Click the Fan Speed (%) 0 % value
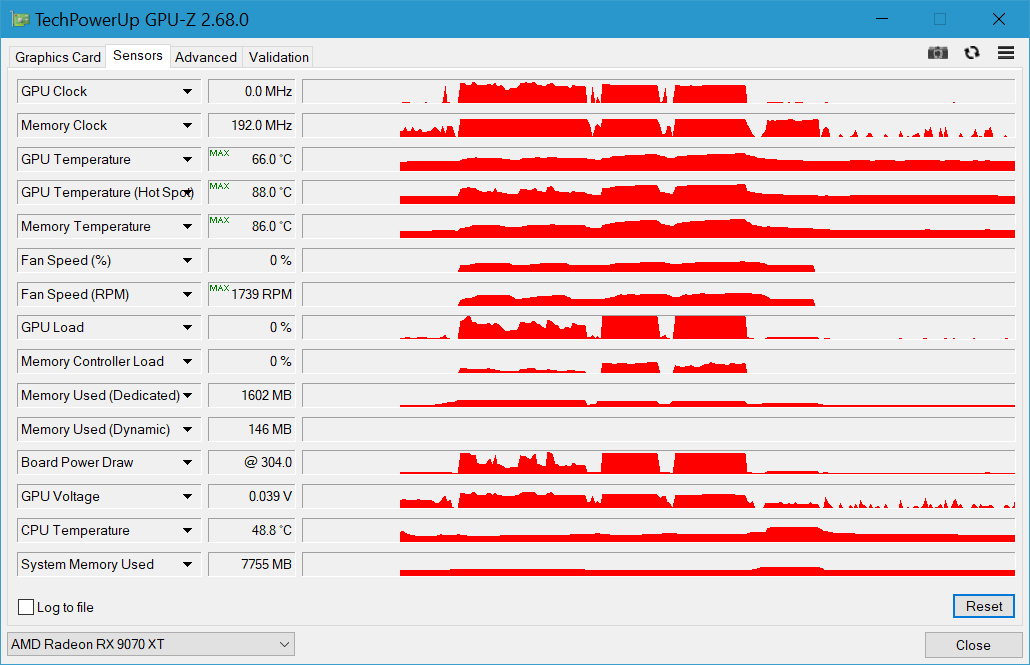Image resolution: width=1030 pixels, height=665 pixels. 252,260
